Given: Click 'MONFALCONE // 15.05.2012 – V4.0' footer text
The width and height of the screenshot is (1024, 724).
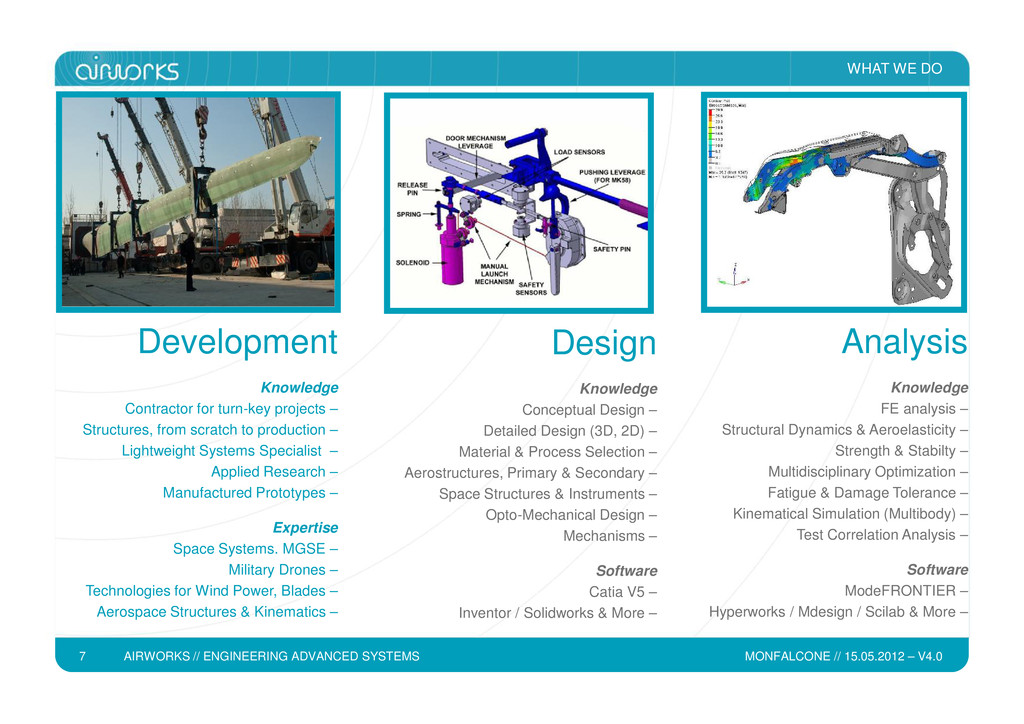Looking at the screenshot, I should click(843, 657).
